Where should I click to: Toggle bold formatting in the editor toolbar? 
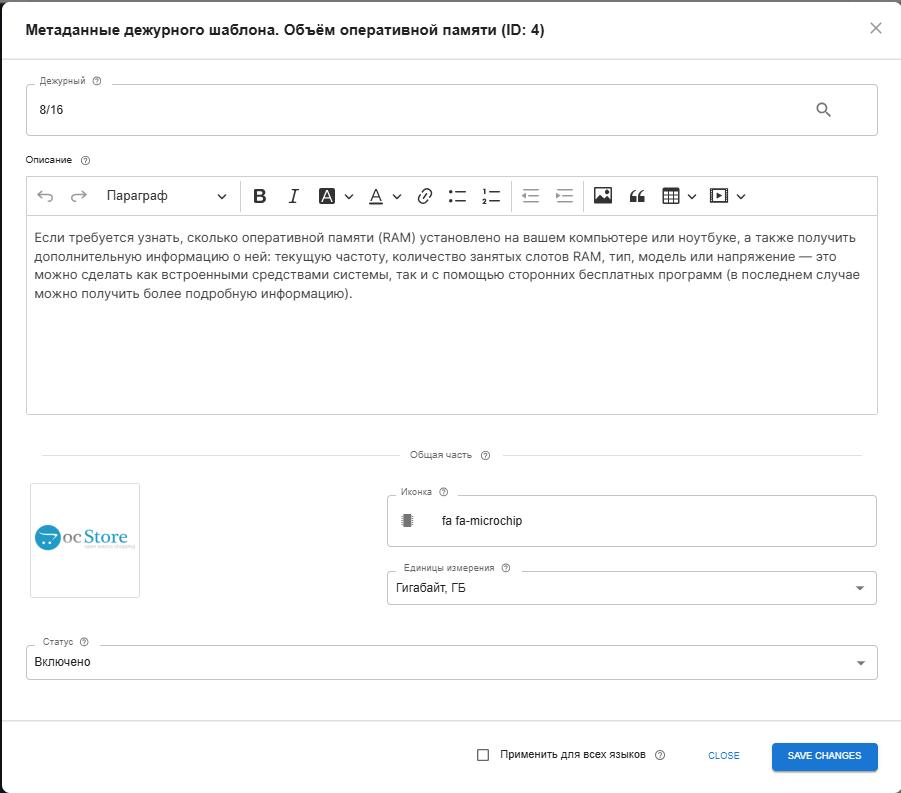click(x=260, y=196)
